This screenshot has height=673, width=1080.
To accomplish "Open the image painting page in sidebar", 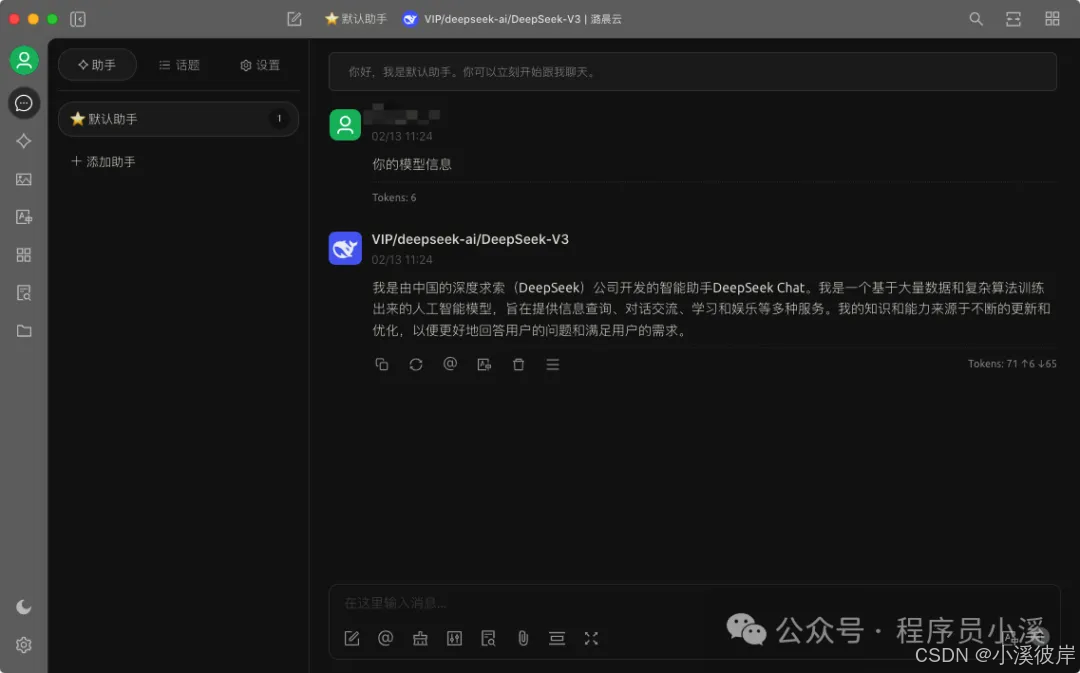I will click(x=24, y=179).
